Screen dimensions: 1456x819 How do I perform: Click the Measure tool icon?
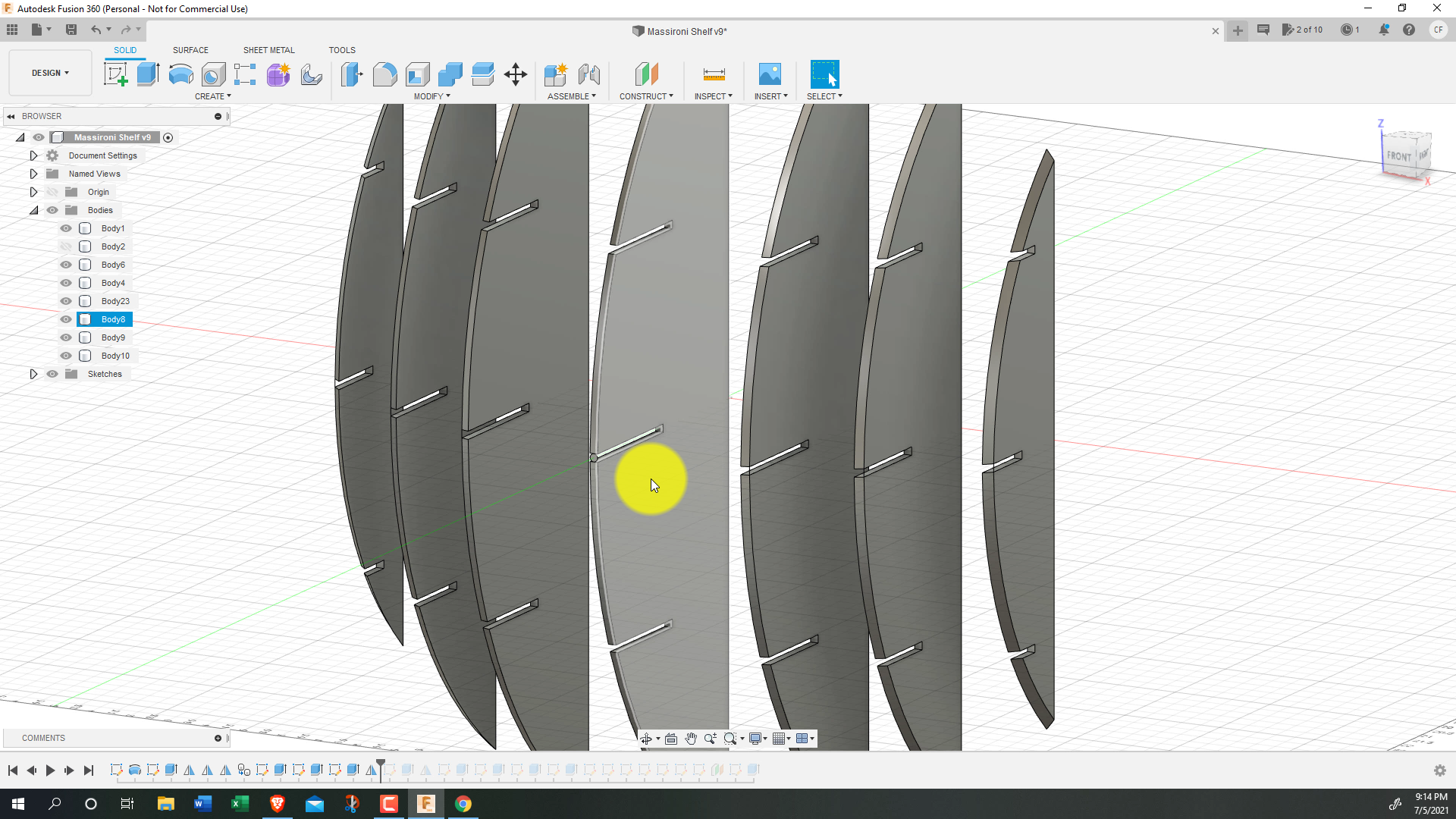(x=714, y=74)
